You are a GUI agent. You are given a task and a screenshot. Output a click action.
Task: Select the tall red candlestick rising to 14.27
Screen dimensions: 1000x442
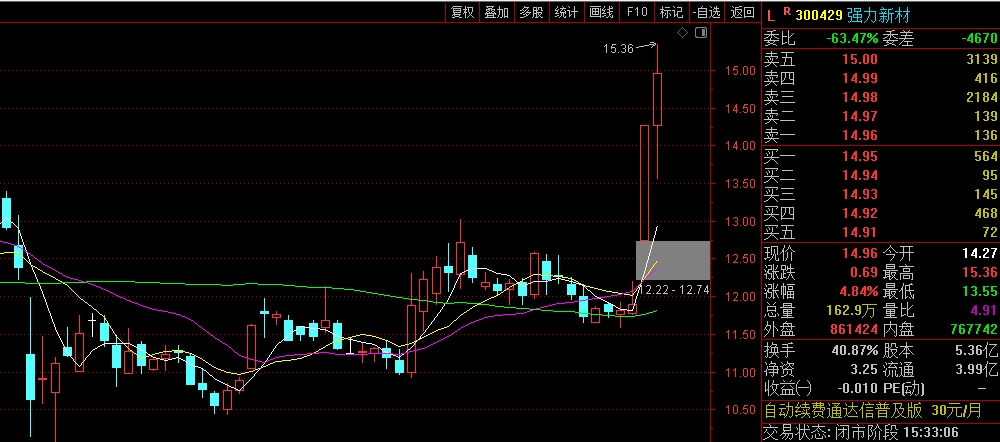point(645,184)
